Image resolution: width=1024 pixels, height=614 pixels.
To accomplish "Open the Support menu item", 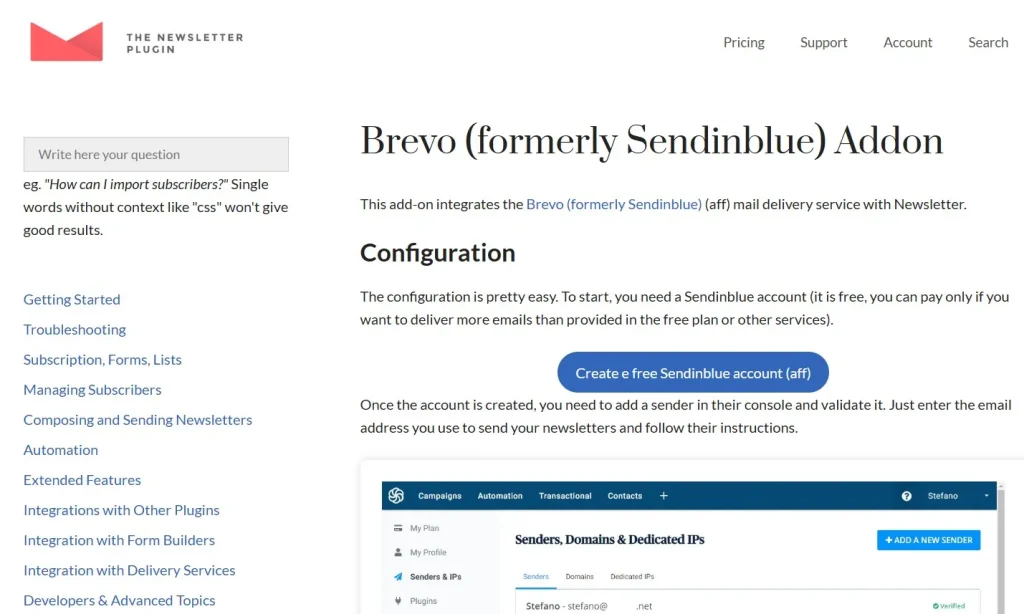I will (824, 42).
